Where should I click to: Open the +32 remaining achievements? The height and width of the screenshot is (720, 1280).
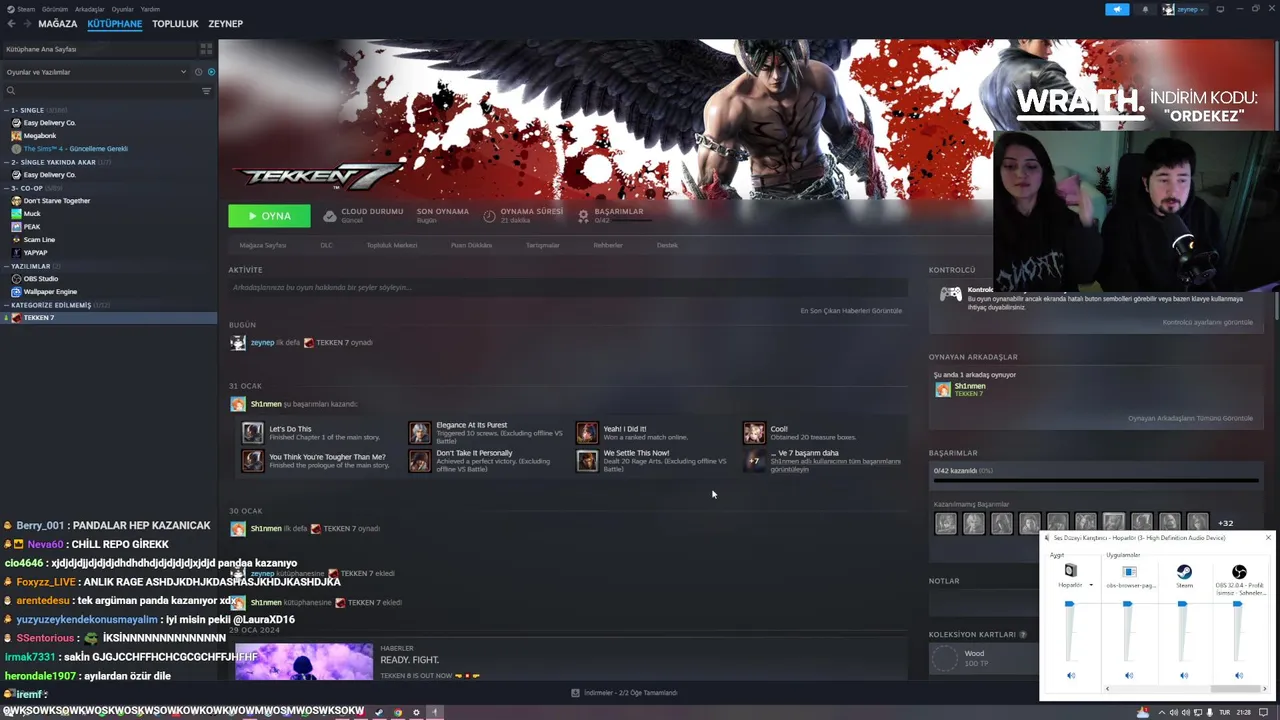(1225, 523)
